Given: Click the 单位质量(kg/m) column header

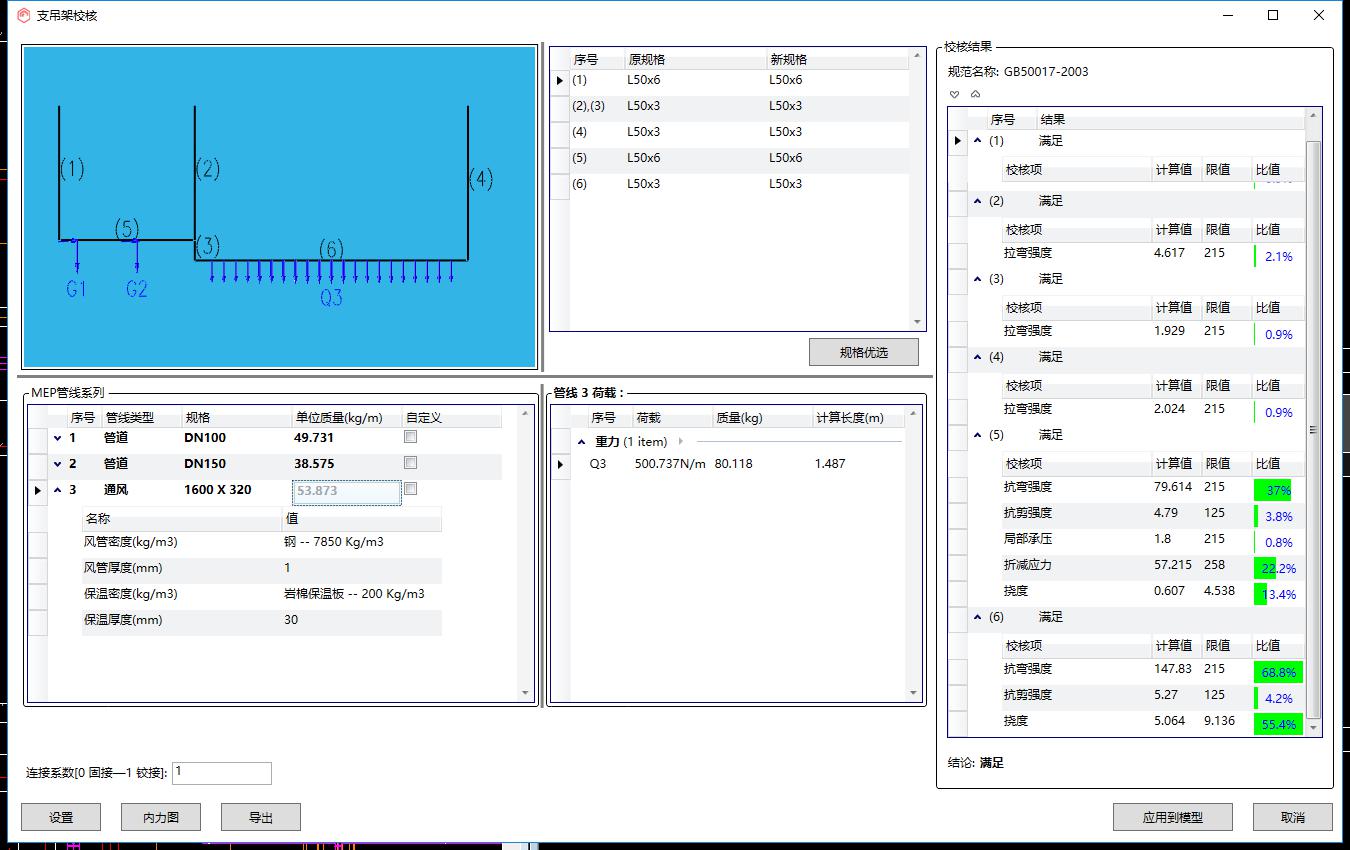Looking at the screenshot, I should pyautogui.click(x=347, y=417).
